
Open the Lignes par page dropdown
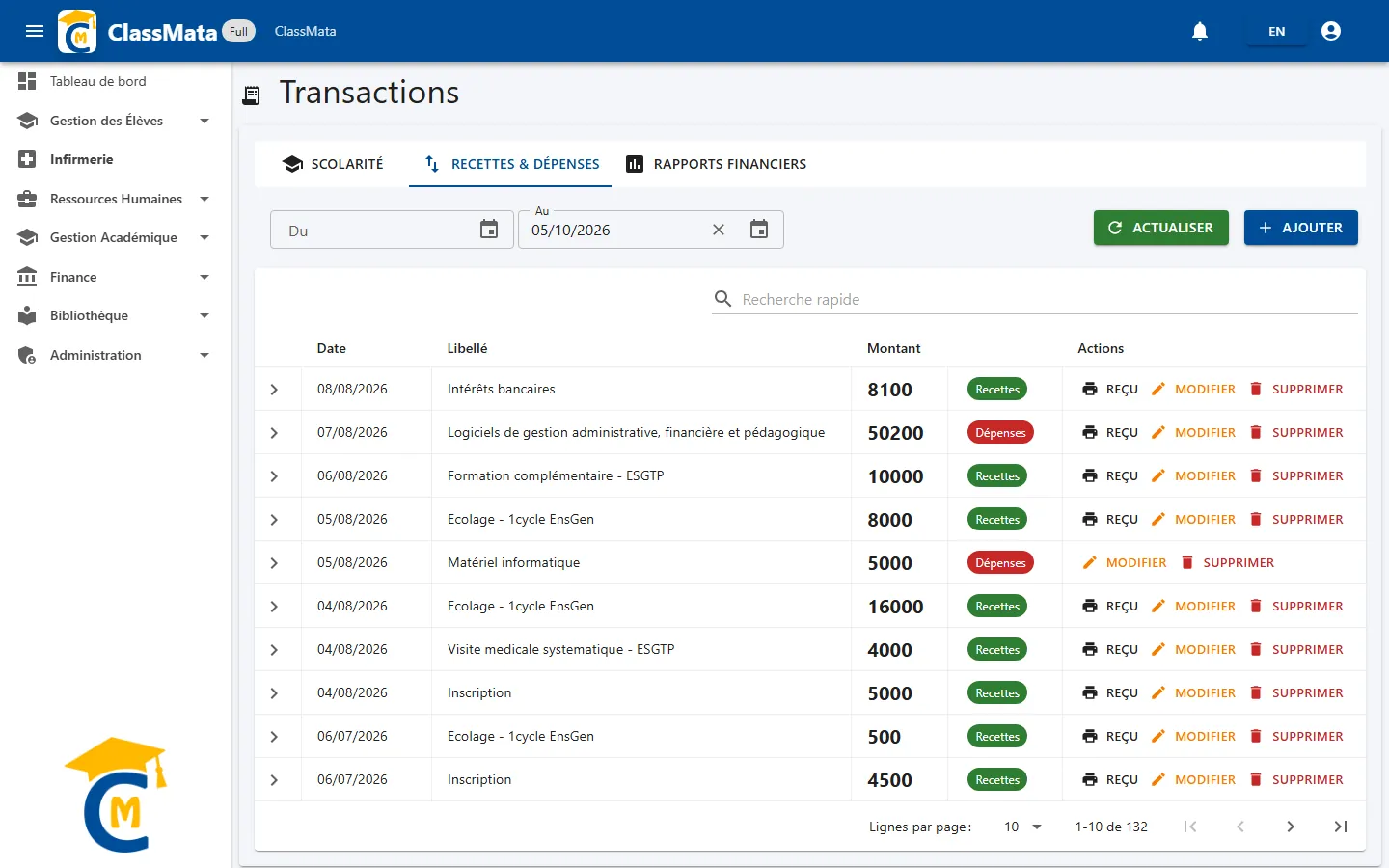tap(1022, 827)
